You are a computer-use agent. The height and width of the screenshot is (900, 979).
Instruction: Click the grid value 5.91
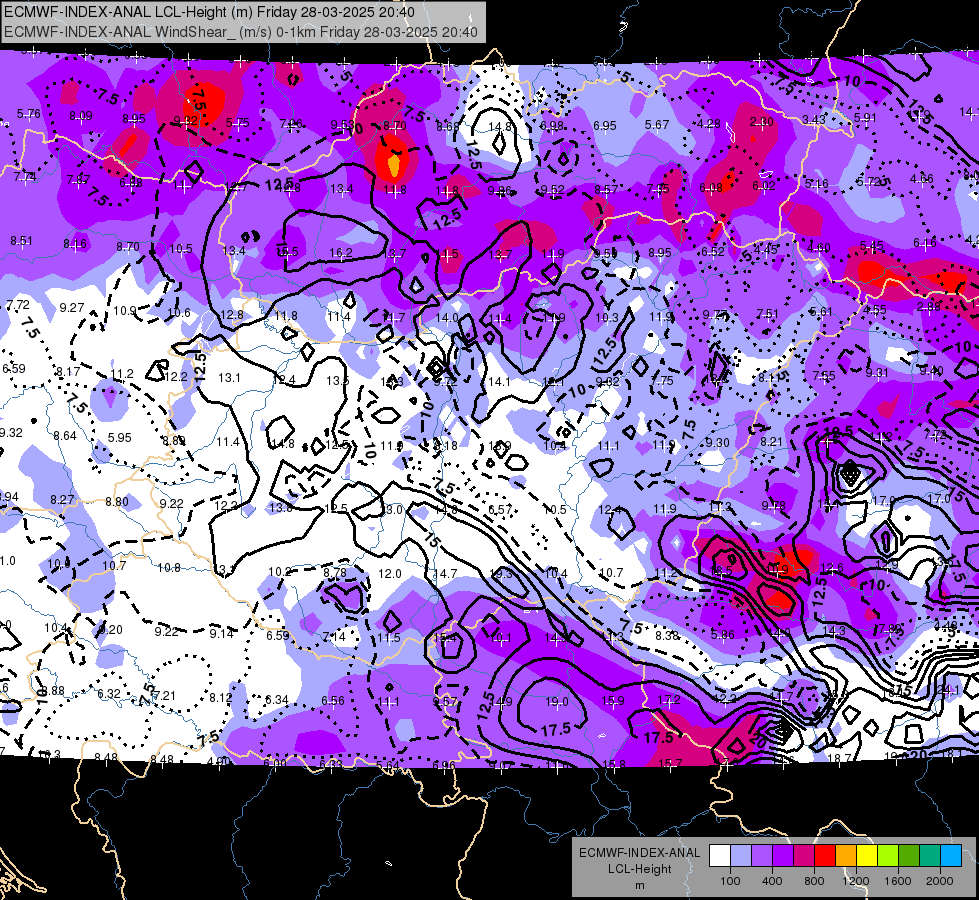(865, 117)
